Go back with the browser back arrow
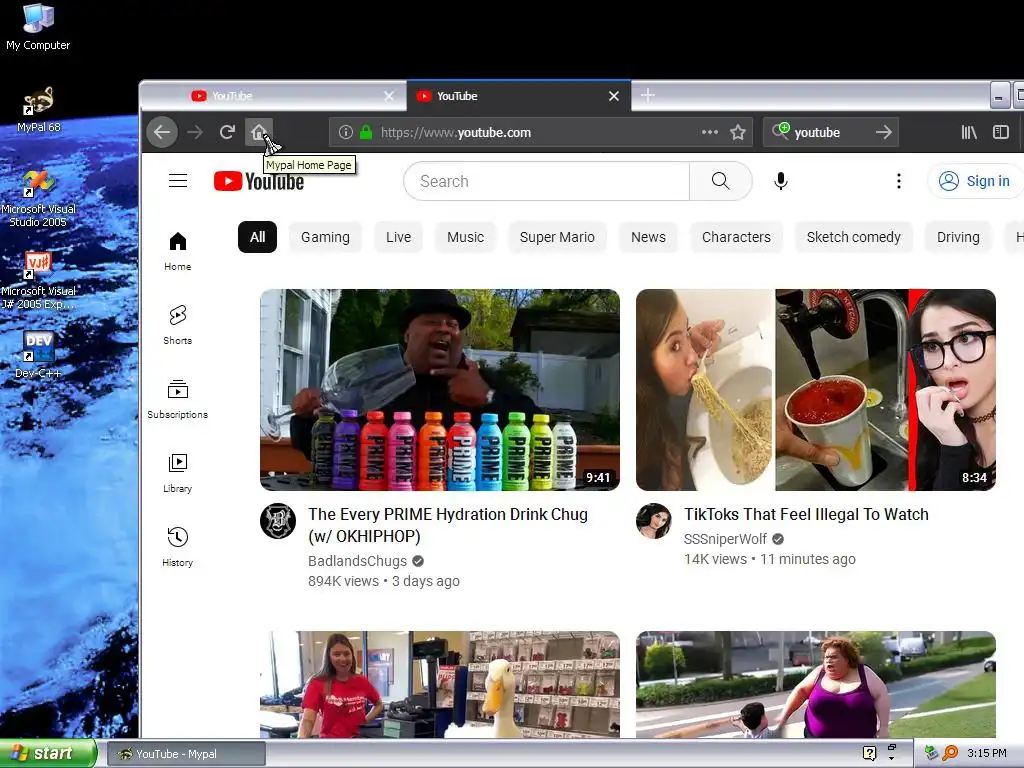This screenshot has height=768, width=1024. 162,133
